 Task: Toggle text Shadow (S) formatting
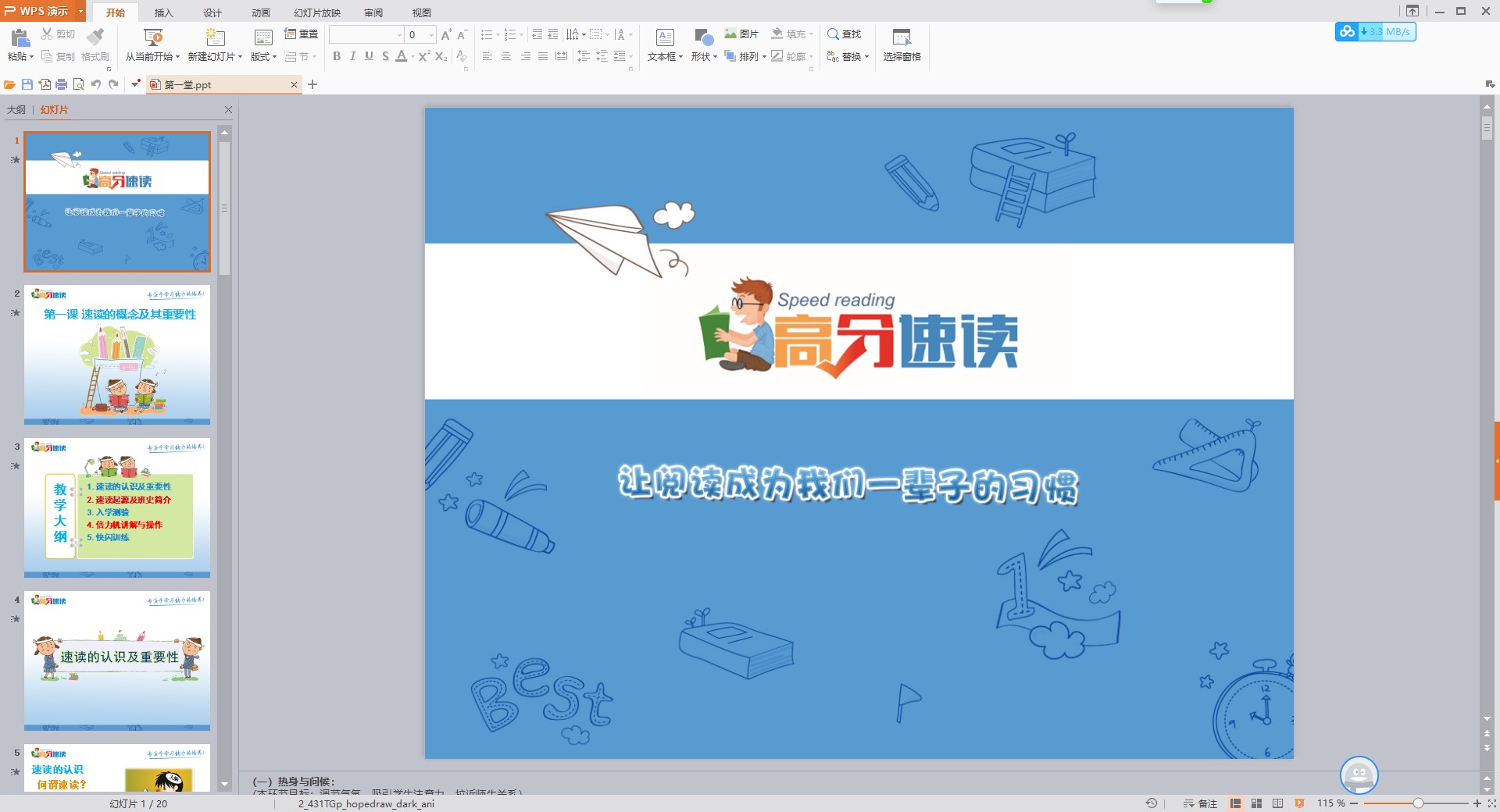pos(385,56)
